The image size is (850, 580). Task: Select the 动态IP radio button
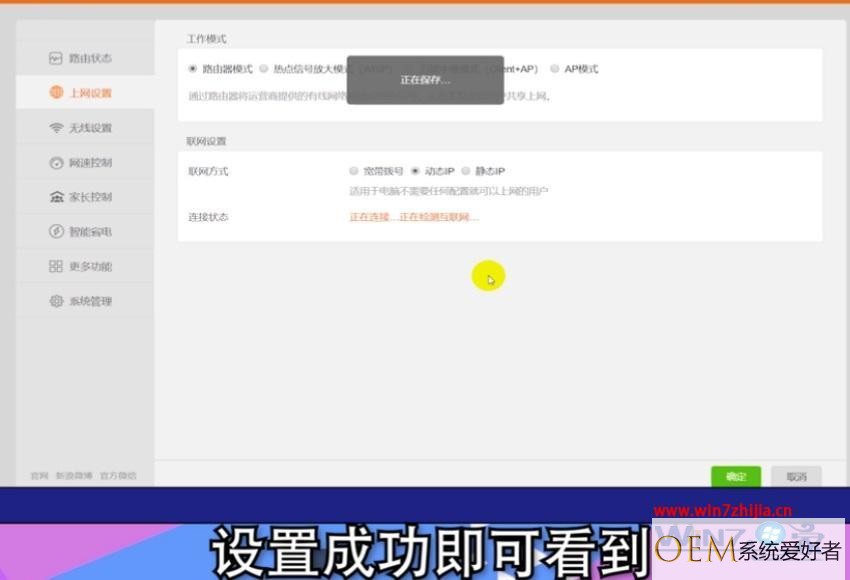pyautogui.click(x=415, y=171)
